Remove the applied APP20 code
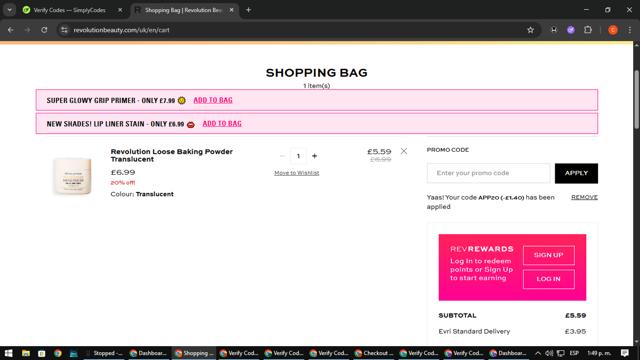This screenshot has width=640, height=360. [584, 197]
